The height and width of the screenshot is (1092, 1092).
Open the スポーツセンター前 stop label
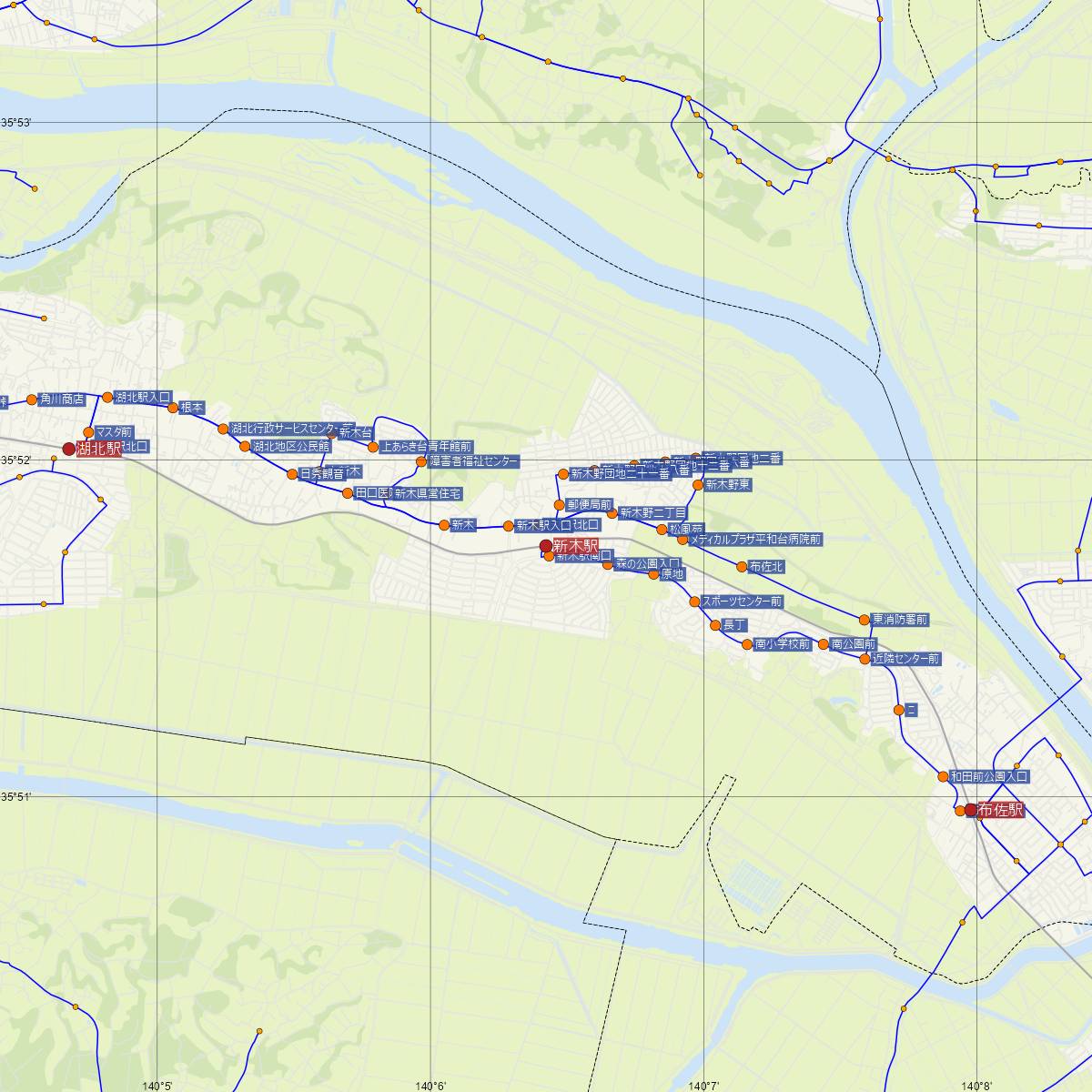tap(742, 602)
